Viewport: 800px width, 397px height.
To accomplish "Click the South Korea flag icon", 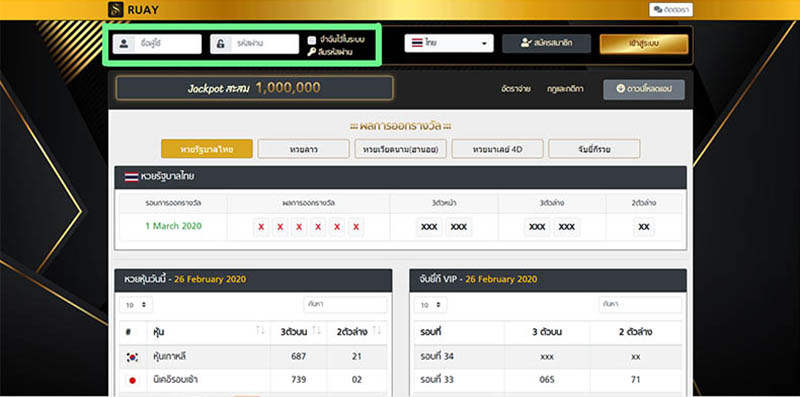I will 132,357.
